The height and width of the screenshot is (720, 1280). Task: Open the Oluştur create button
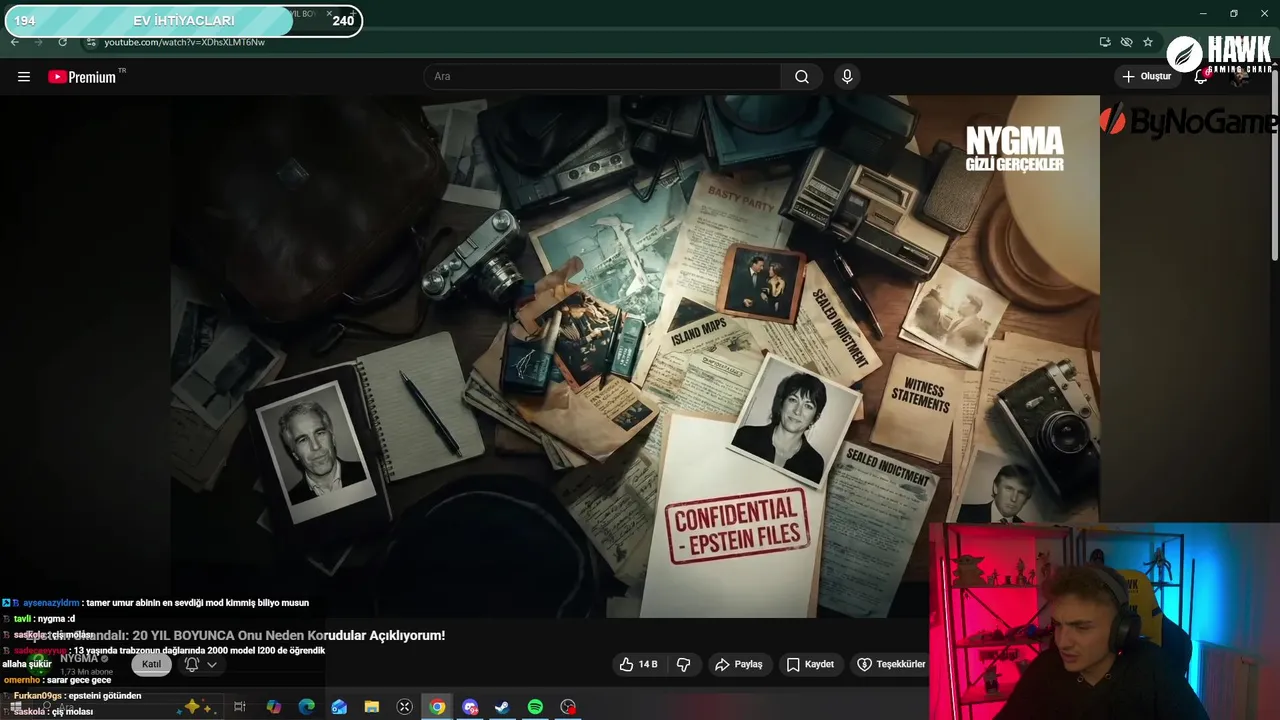1146,76
